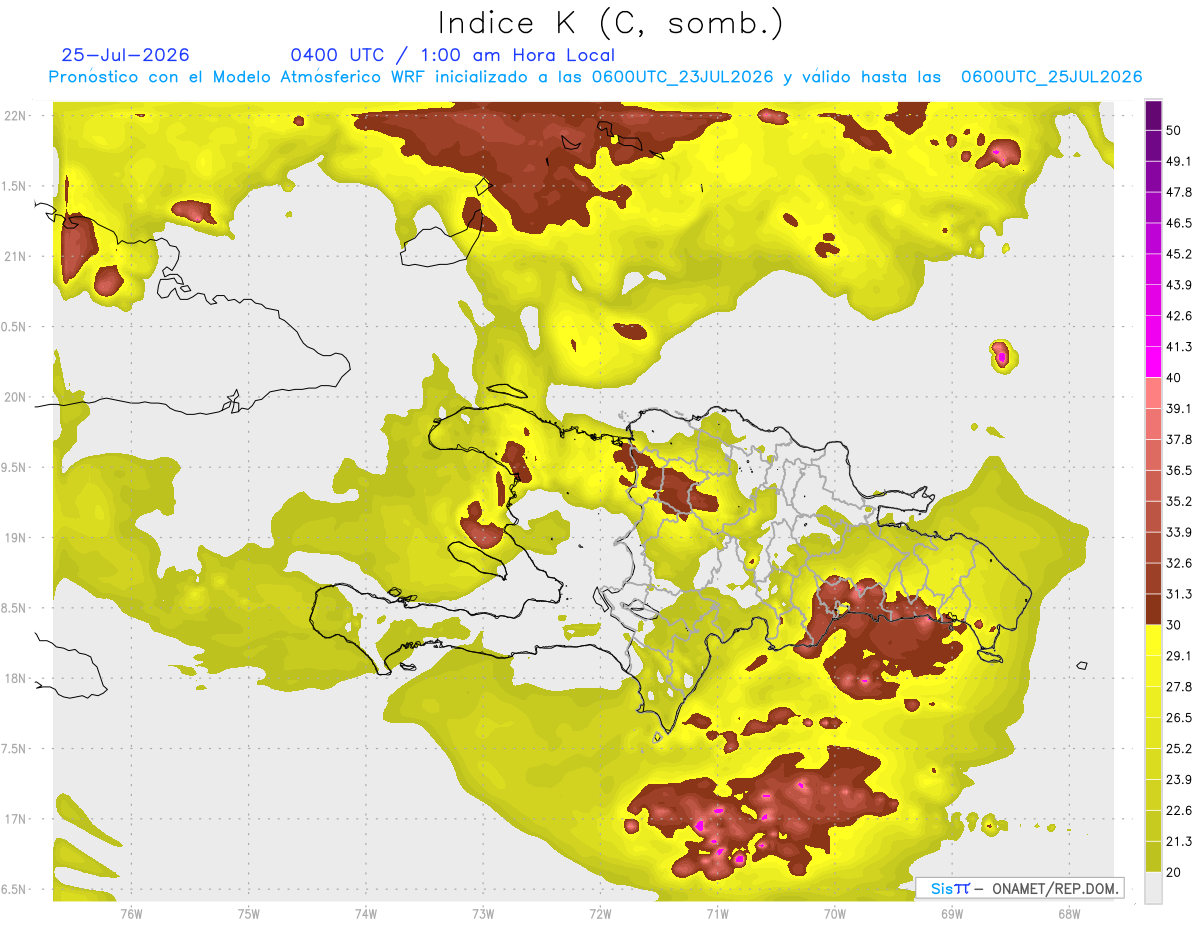The height and width of the screenshot is (927, 1200).
Task: Click the "6.5N" latitude label
Action: click(x=15, y=889)
